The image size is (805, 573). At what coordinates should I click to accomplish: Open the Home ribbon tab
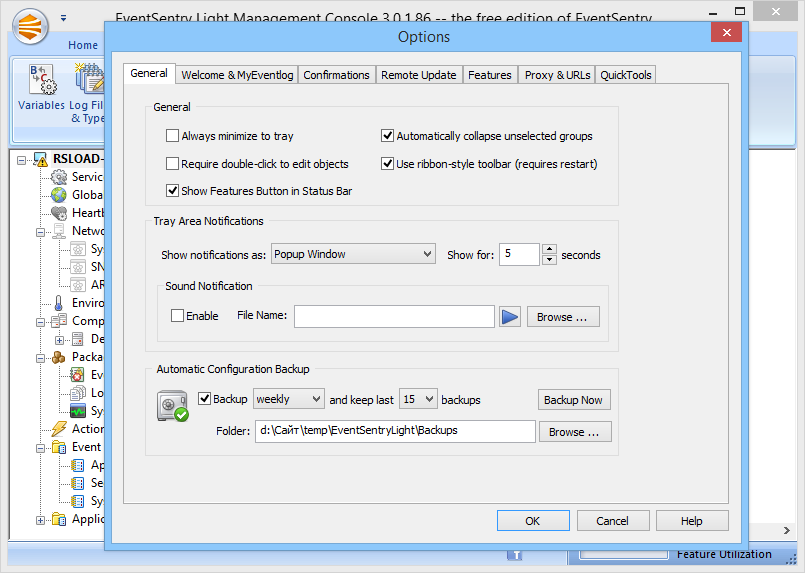pyautogui.click(x=83, y=45)
